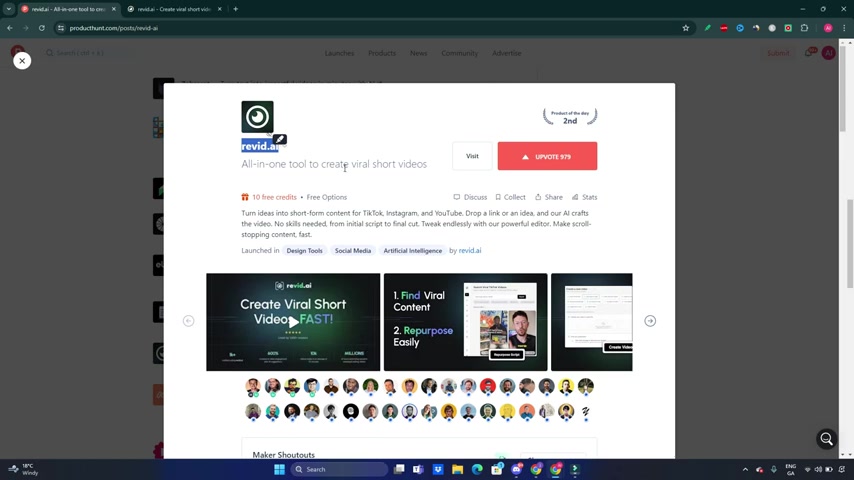This screenshot has height=480, width=854.
Task: Open browser Extensions puzzle icon
Action: tap(804, 28)
